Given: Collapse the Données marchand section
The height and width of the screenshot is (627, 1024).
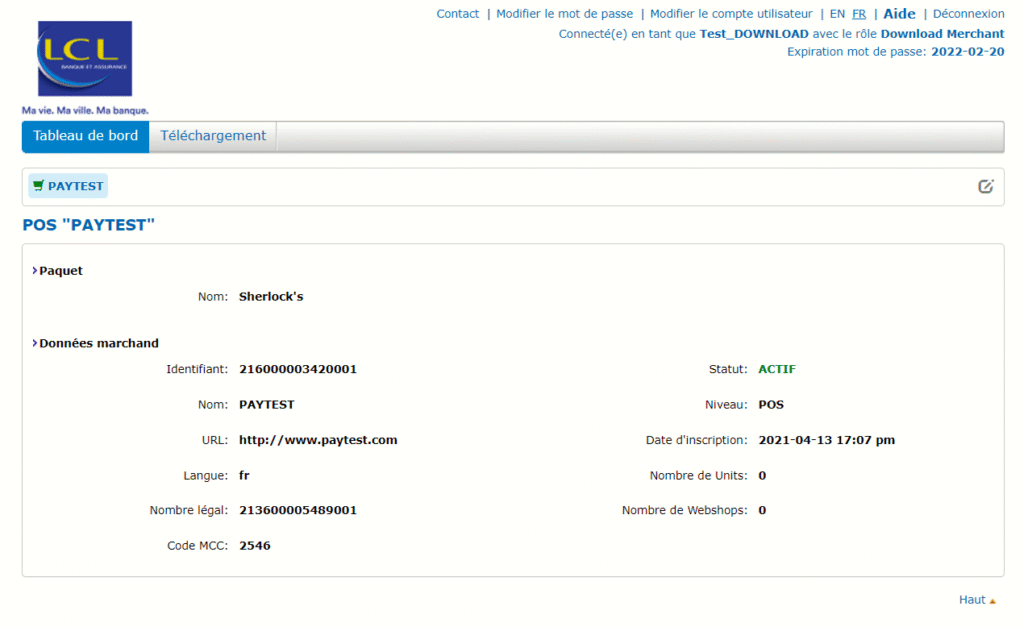Looking at the screenshot, I should coord(97,342).
